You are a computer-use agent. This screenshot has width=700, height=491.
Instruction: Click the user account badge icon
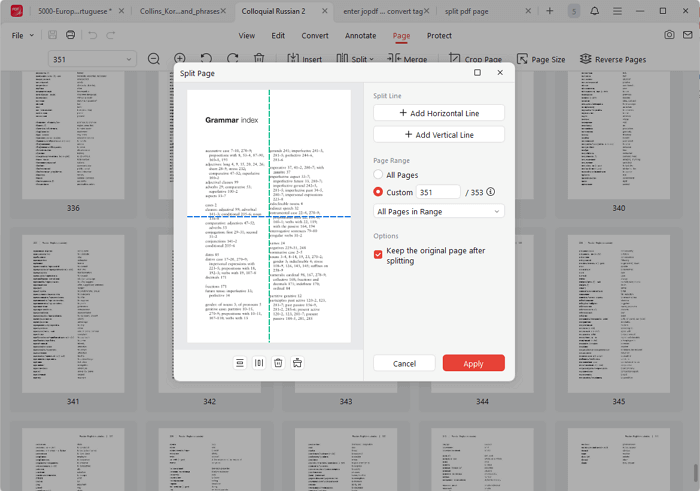pyautogui.click(x=574, y=11)
